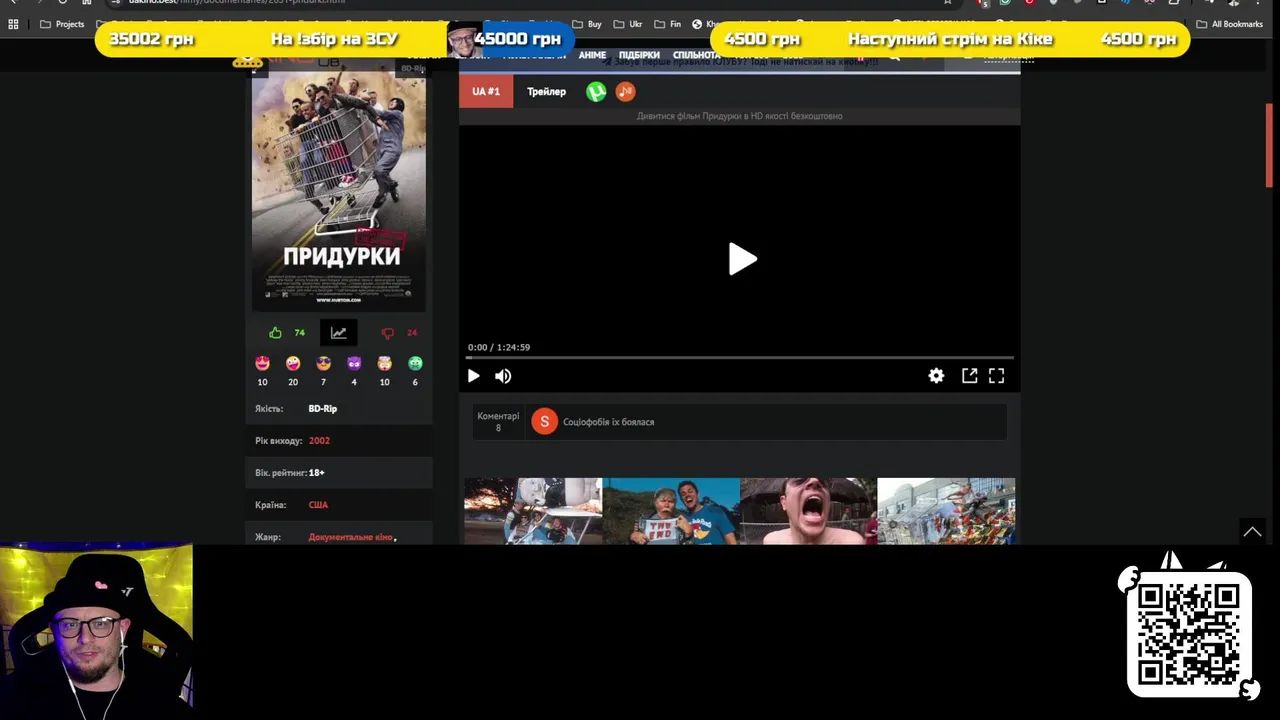This screenshot has width=1280, height=720.
Task: Open the All Bookmarks folder
Action: coord(1229,24)
